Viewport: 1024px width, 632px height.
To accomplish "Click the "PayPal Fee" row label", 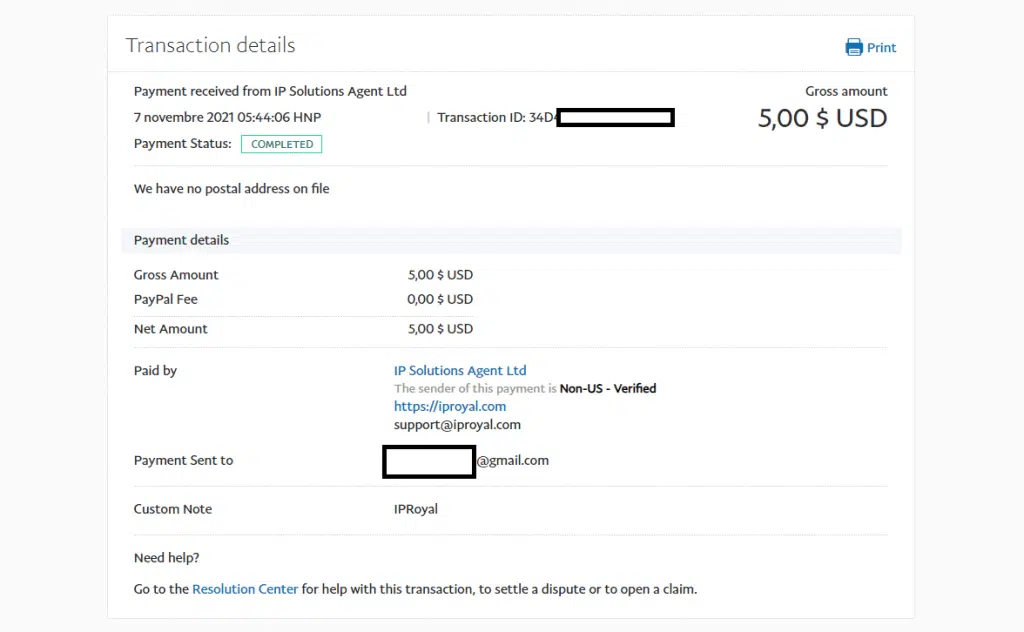I will coord(166,299).
